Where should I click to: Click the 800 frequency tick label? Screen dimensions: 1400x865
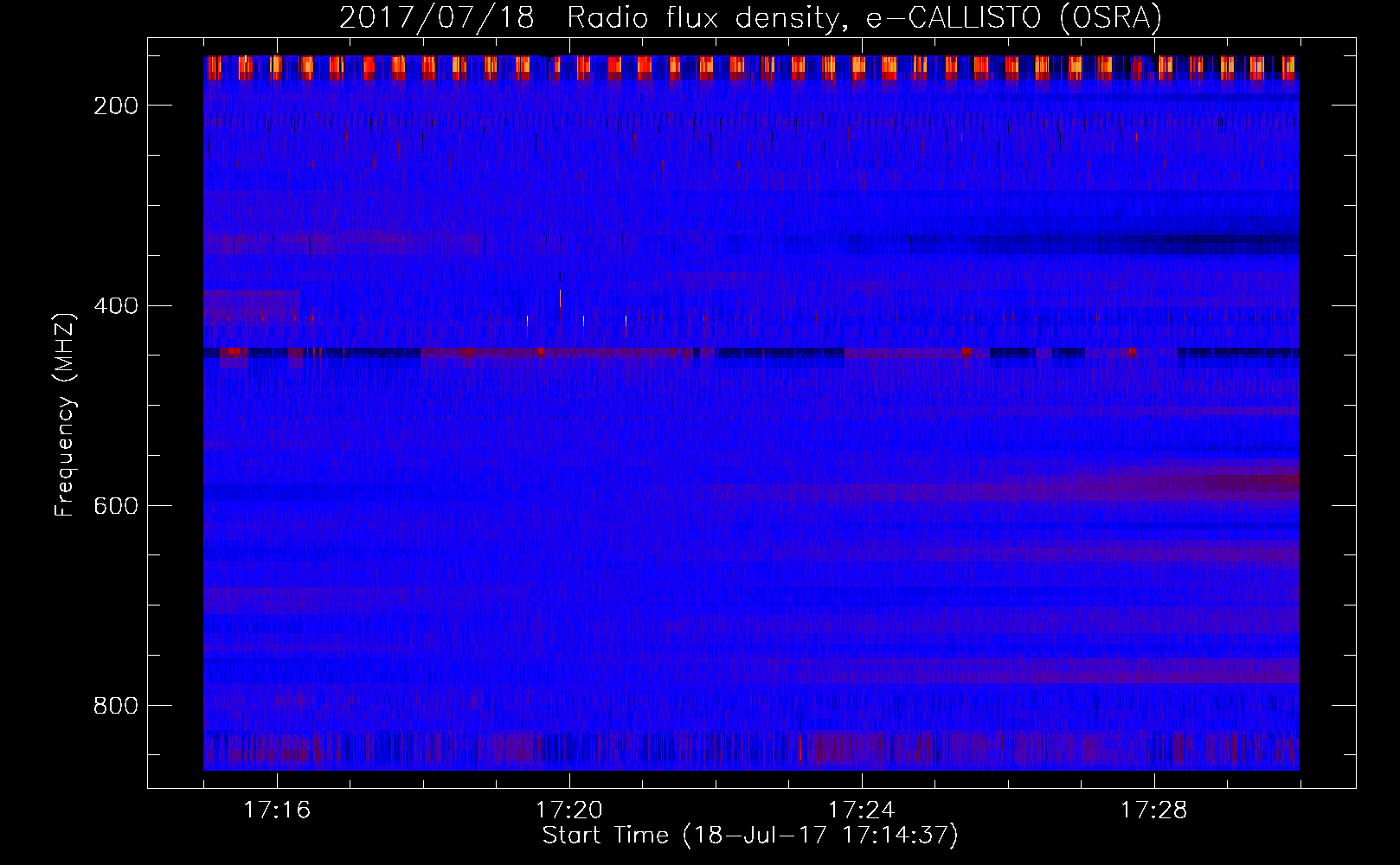click(115, 706)
